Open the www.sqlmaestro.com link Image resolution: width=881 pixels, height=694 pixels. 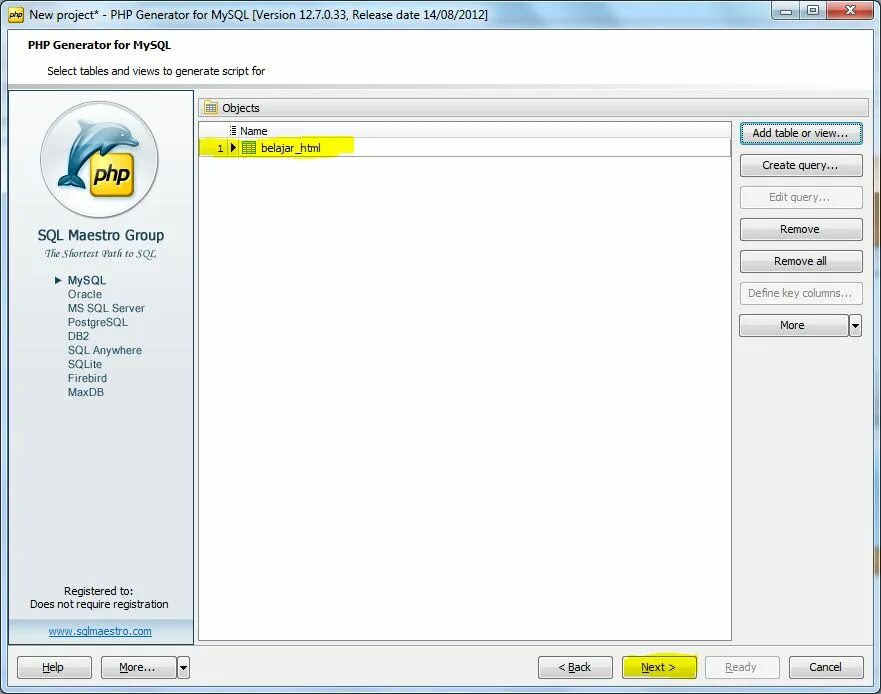[x=100, y=631]
